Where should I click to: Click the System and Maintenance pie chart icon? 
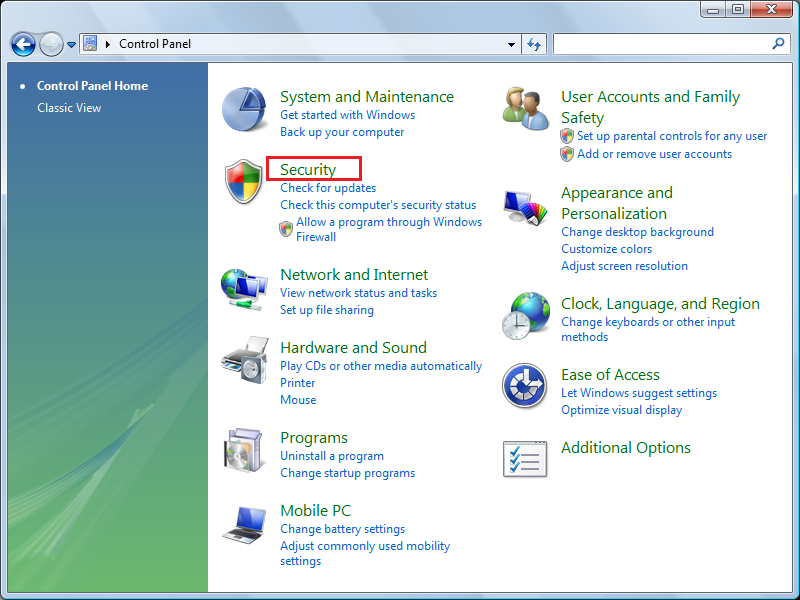coord(244,109)
